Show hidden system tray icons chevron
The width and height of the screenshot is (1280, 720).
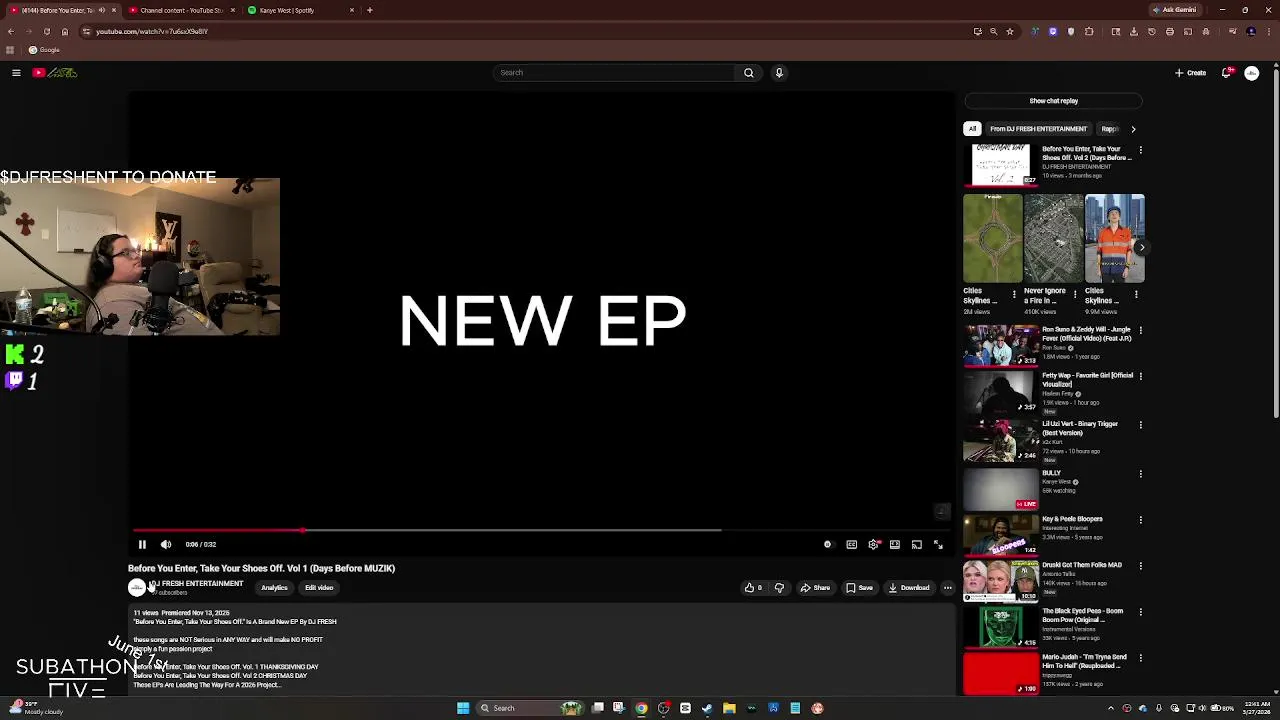(1111, 709)
